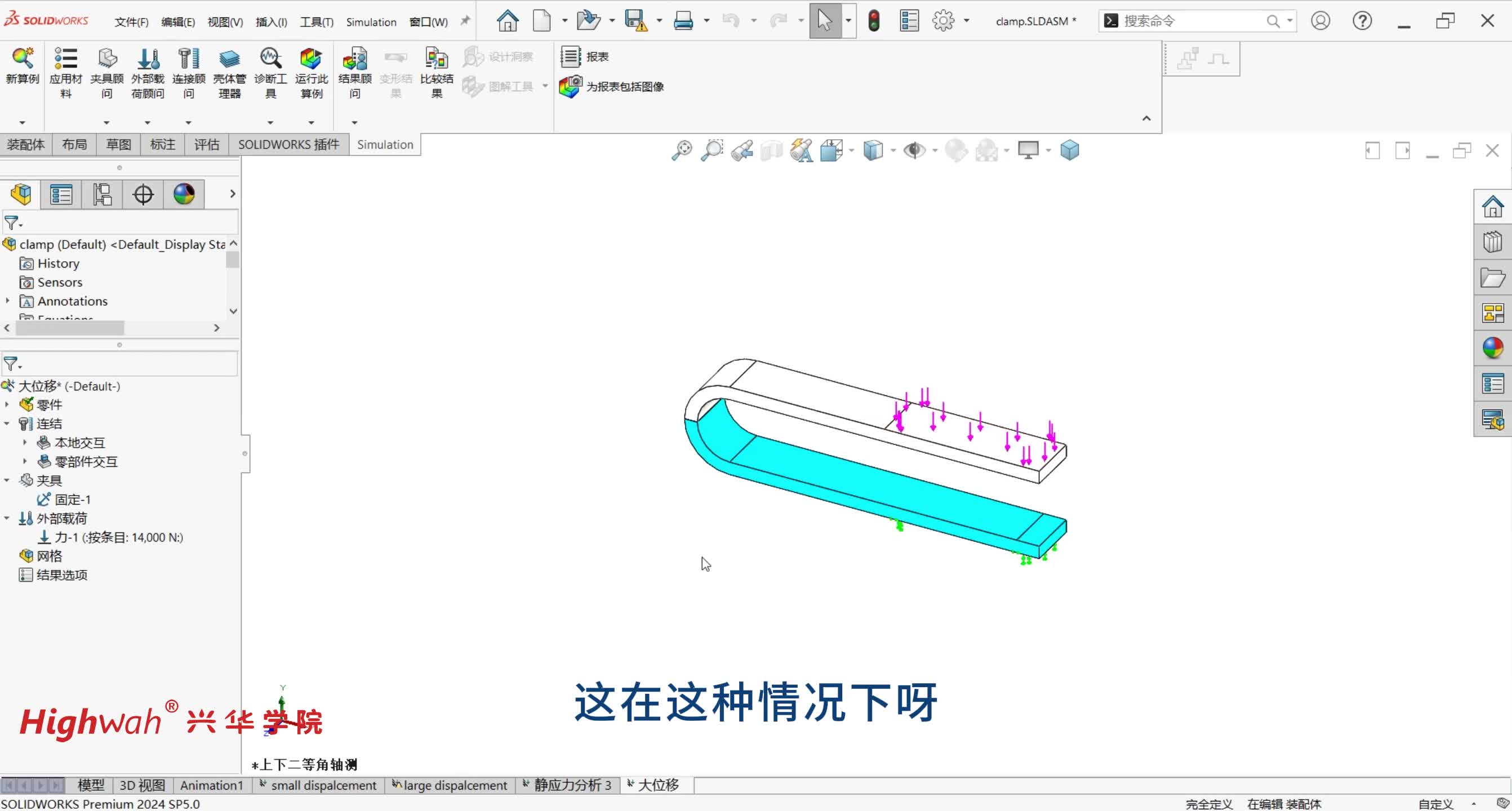Click the New Study (新算例) icon

23,59
